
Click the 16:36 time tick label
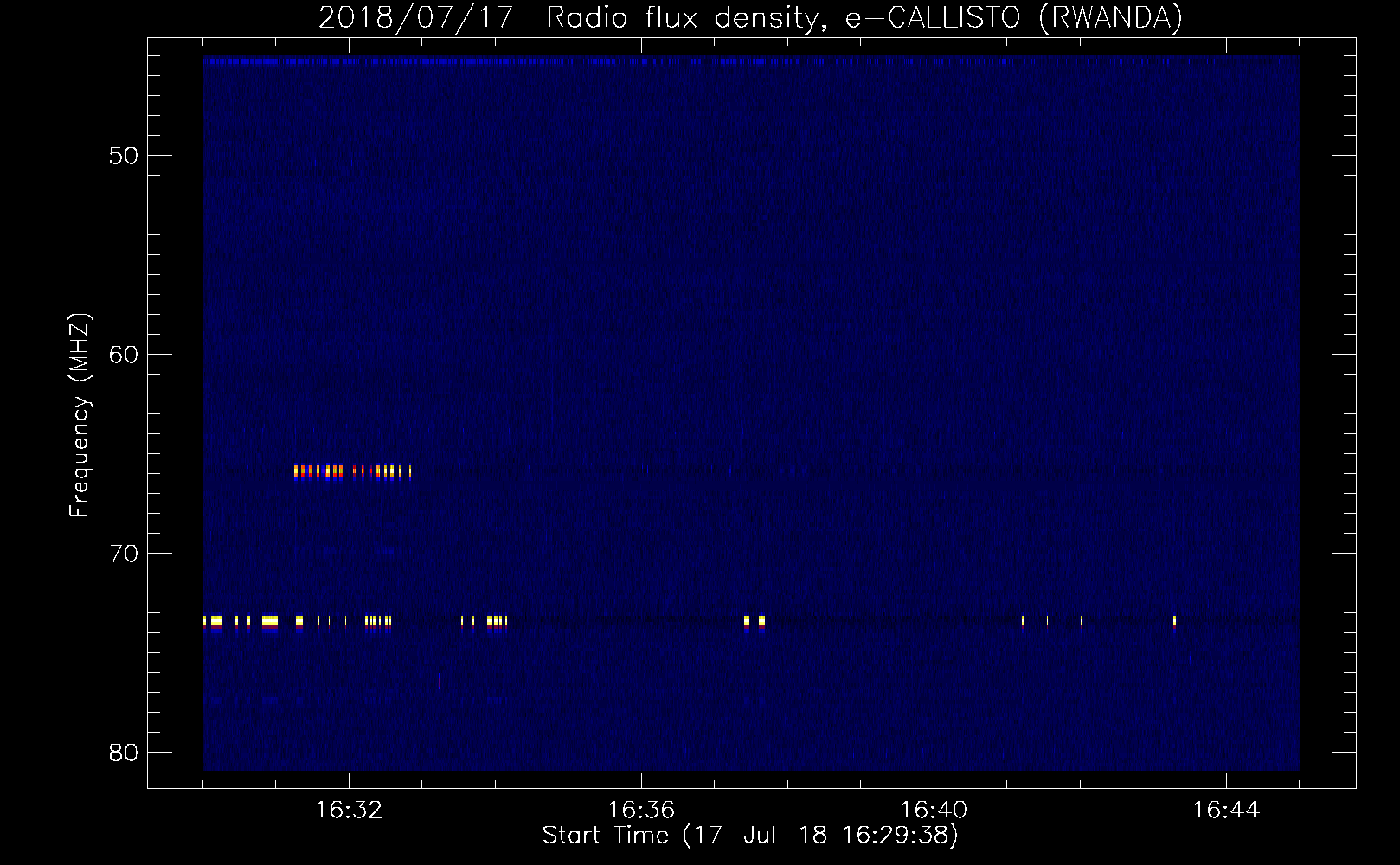[x=641, y=811]
